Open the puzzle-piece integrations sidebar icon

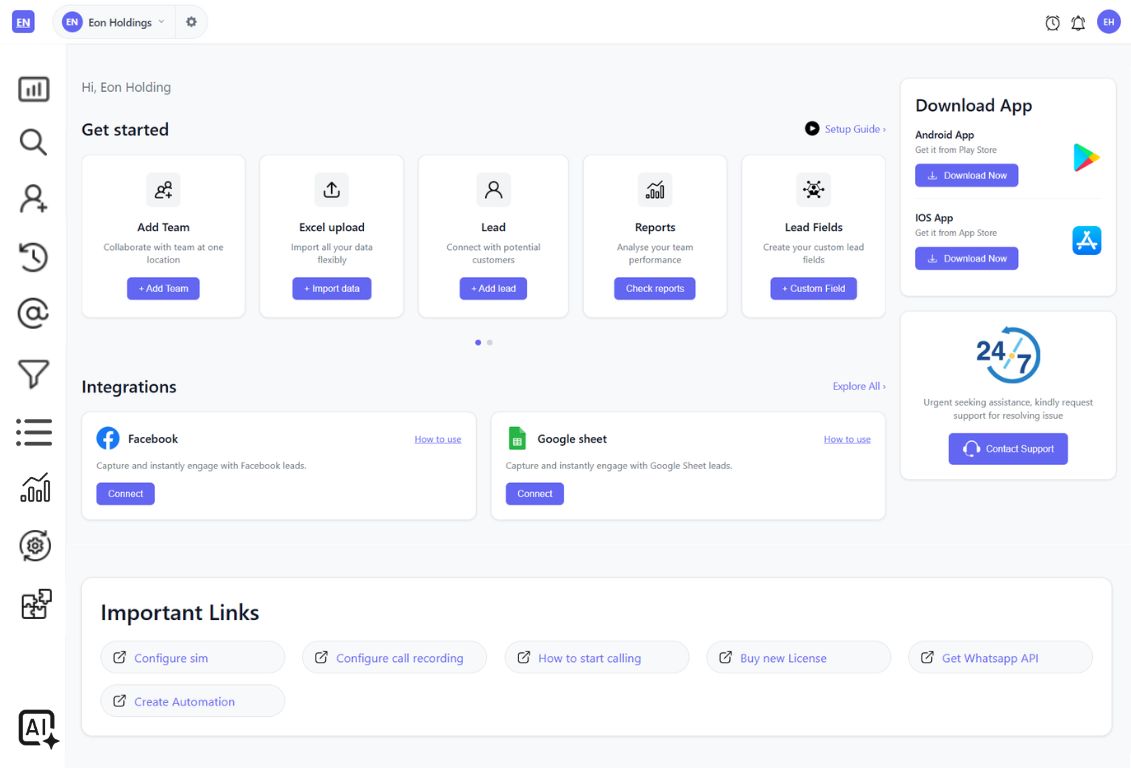36,604
